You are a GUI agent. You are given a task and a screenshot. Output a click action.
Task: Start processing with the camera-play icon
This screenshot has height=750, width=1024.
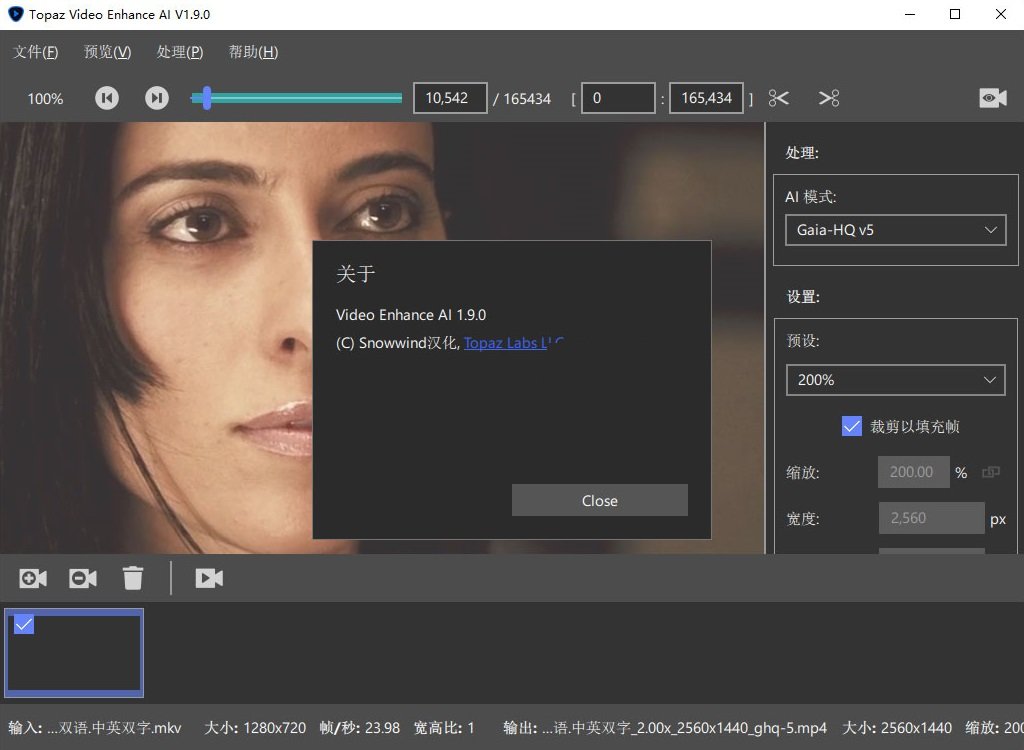tap(209, 578)
